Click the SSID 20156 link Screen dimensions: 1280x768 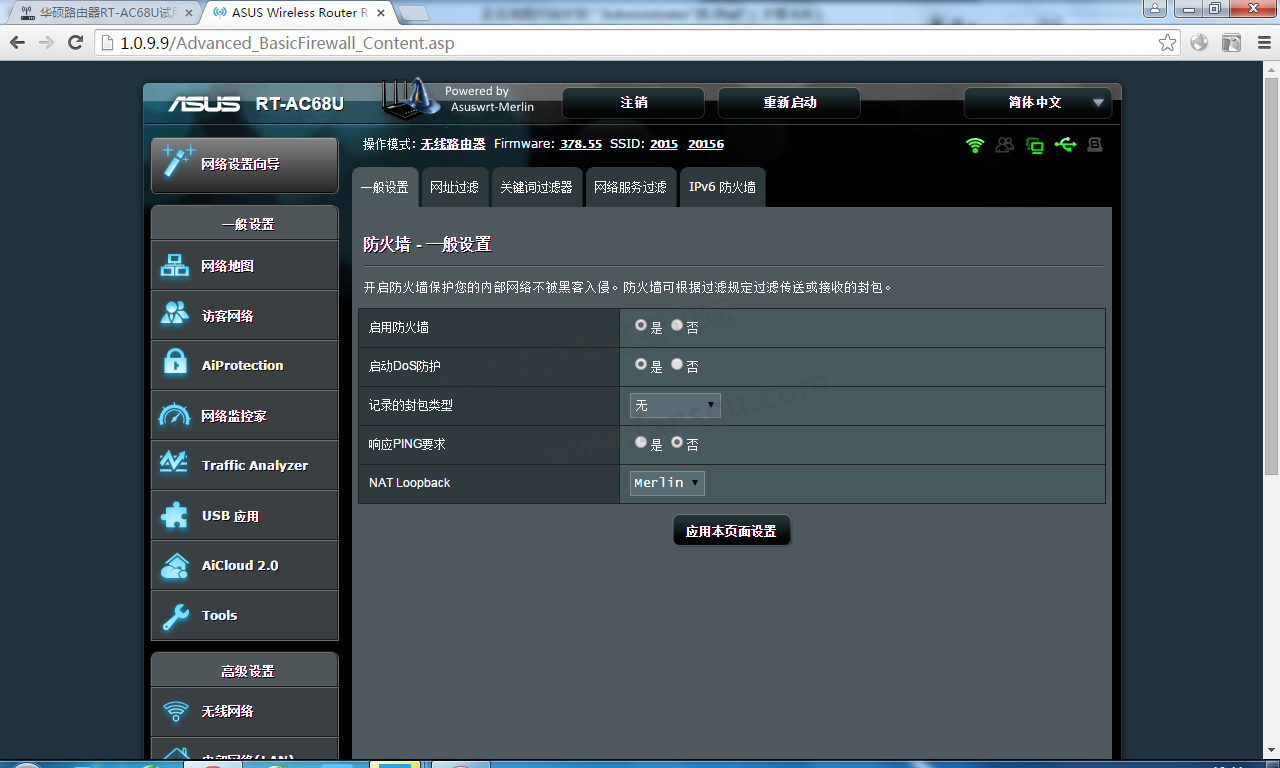[x=706, y=144]
